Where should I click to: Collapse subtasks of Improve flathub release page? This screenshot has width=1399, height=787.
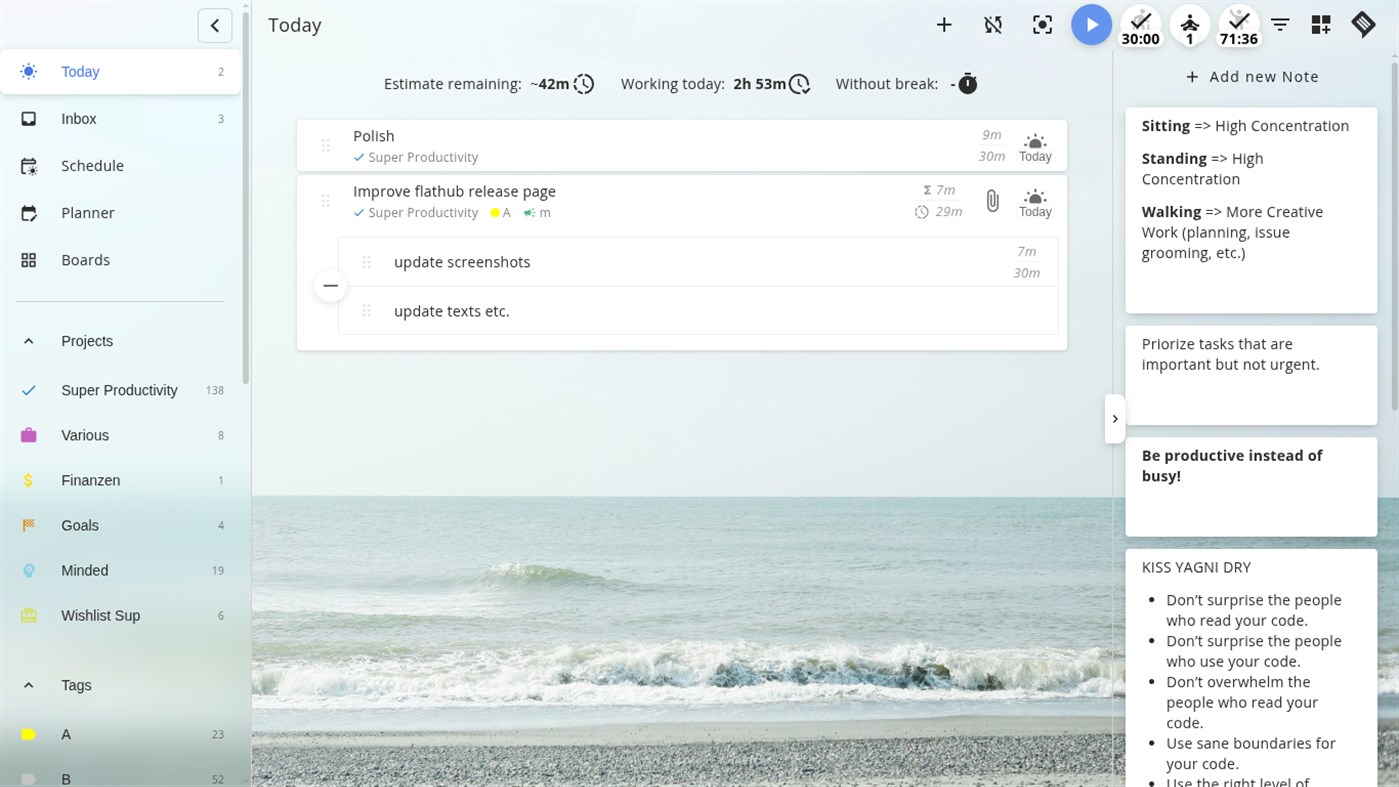point(330,285)
